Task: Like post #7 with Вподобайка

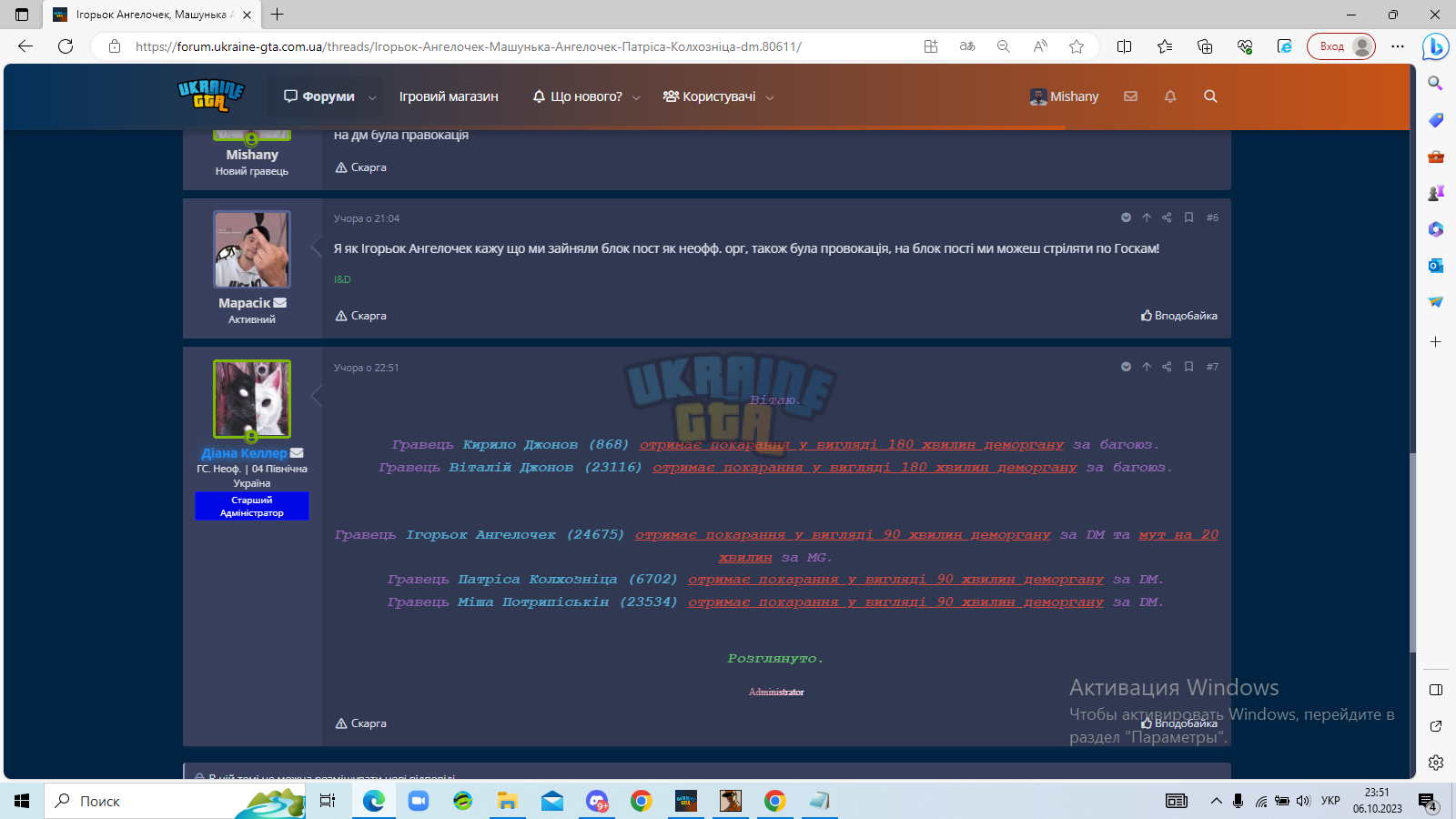Action: (1179, 723)
